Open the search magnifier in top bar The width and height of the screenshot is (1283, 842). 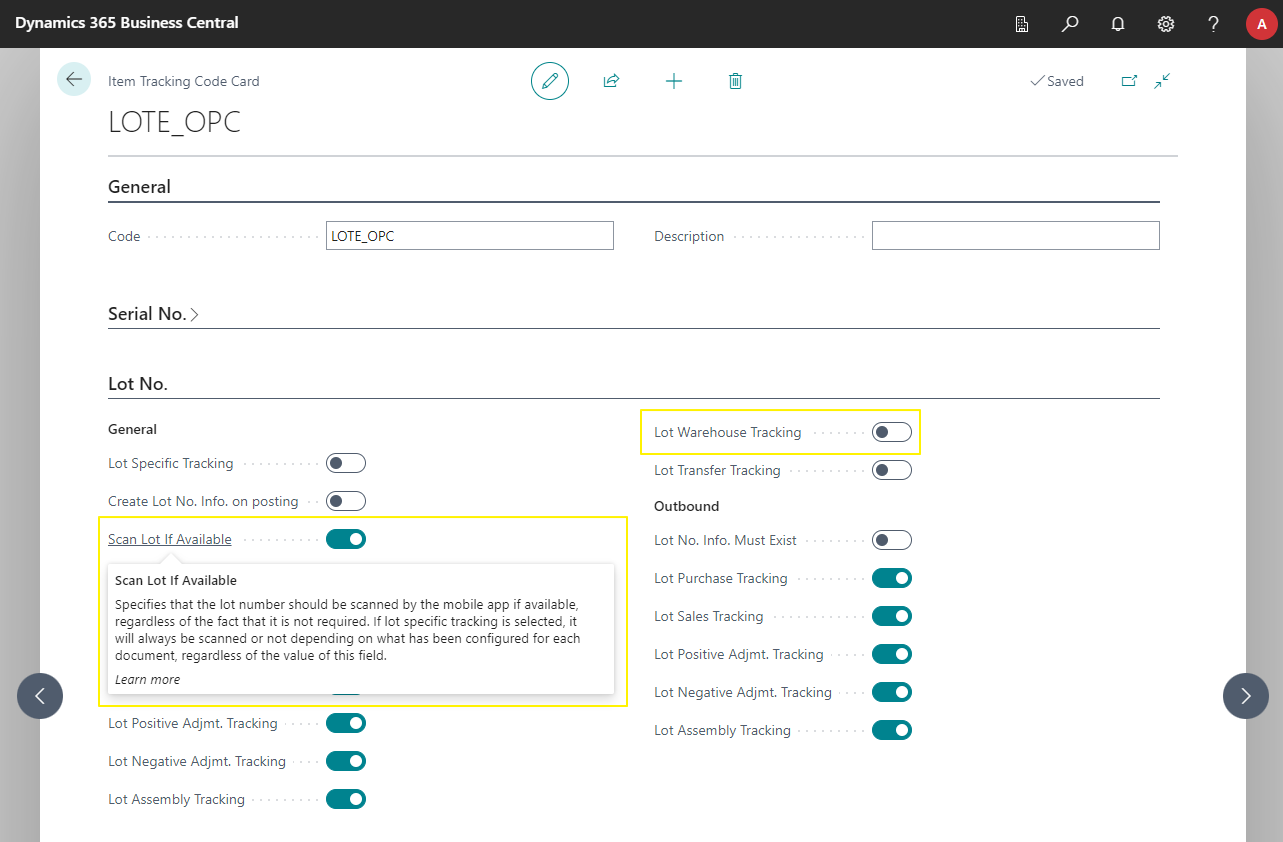point(1070,24)
